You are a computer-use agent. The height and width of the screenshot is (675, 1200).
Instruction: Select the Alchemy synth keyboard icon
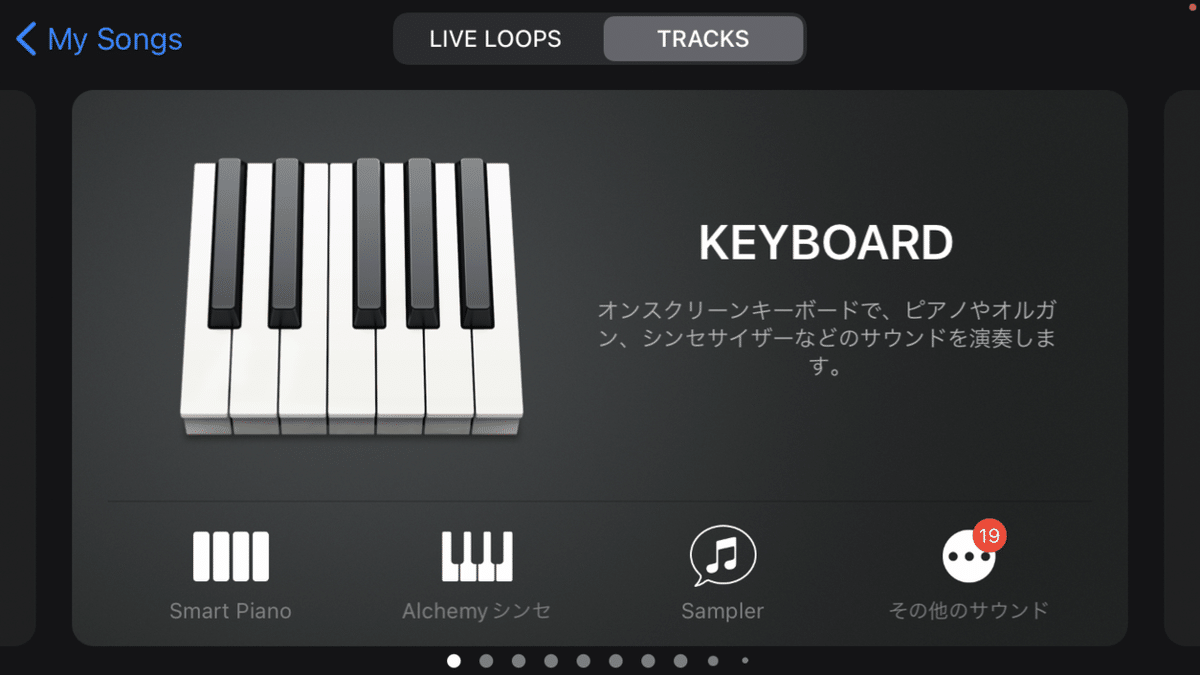[477, 556]
